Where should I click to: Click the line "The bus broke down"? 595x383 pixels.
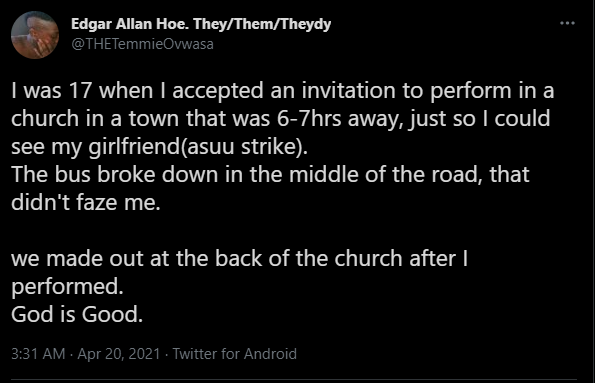coord(270,175)
